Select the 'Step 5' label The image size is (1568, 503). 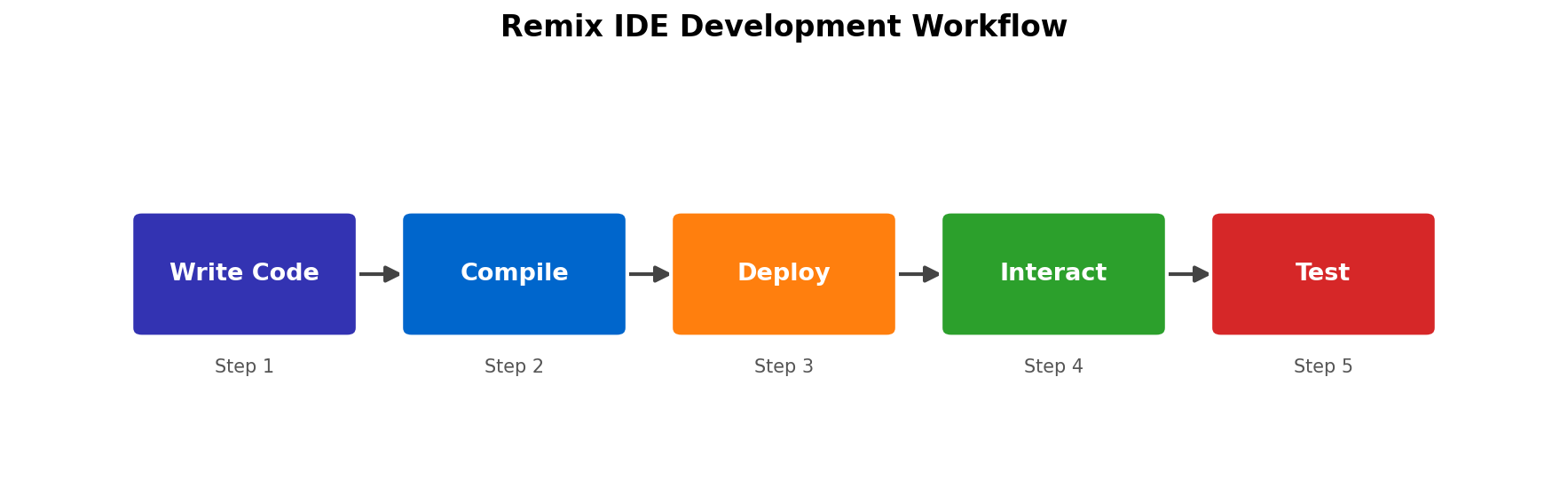(x=1323, y=366)
